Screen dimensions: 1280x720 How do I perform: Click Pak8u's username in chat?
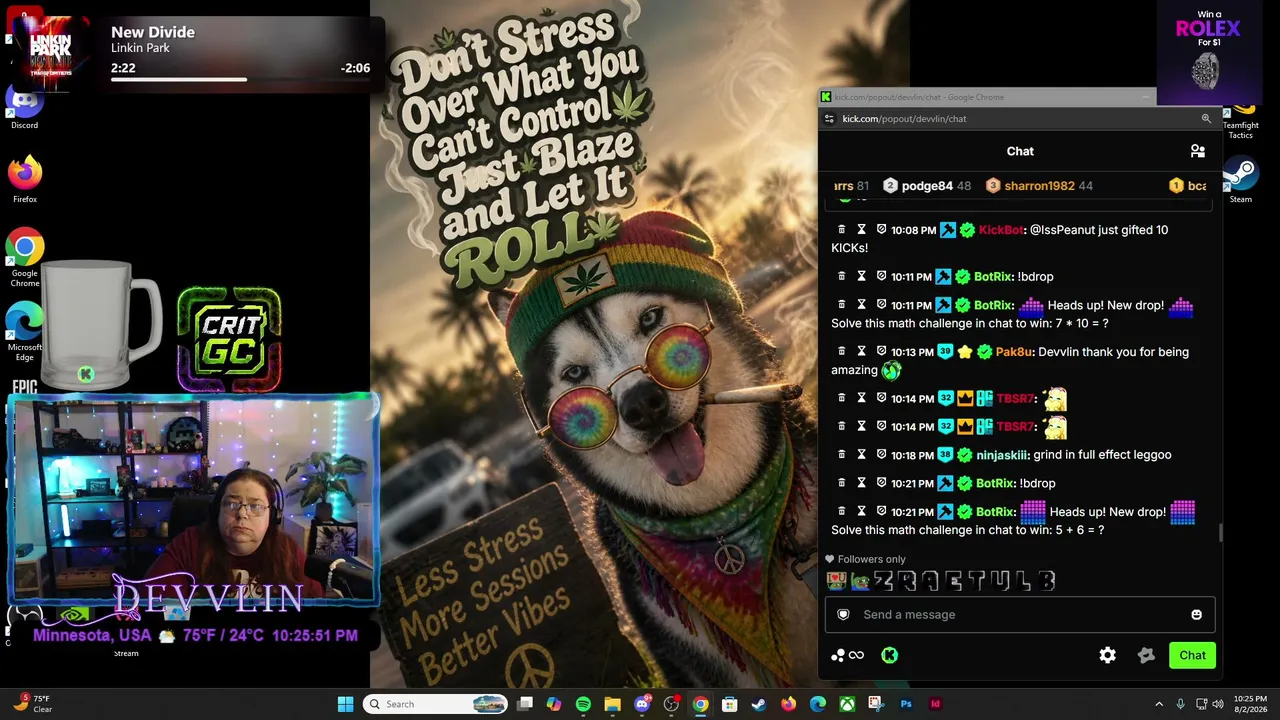point(1014,352)
